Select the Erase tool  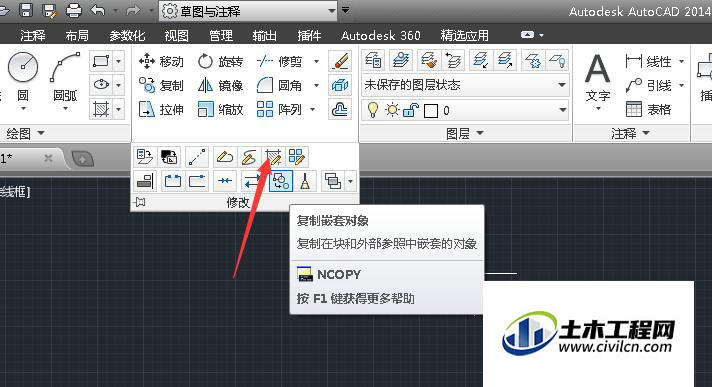340,61
